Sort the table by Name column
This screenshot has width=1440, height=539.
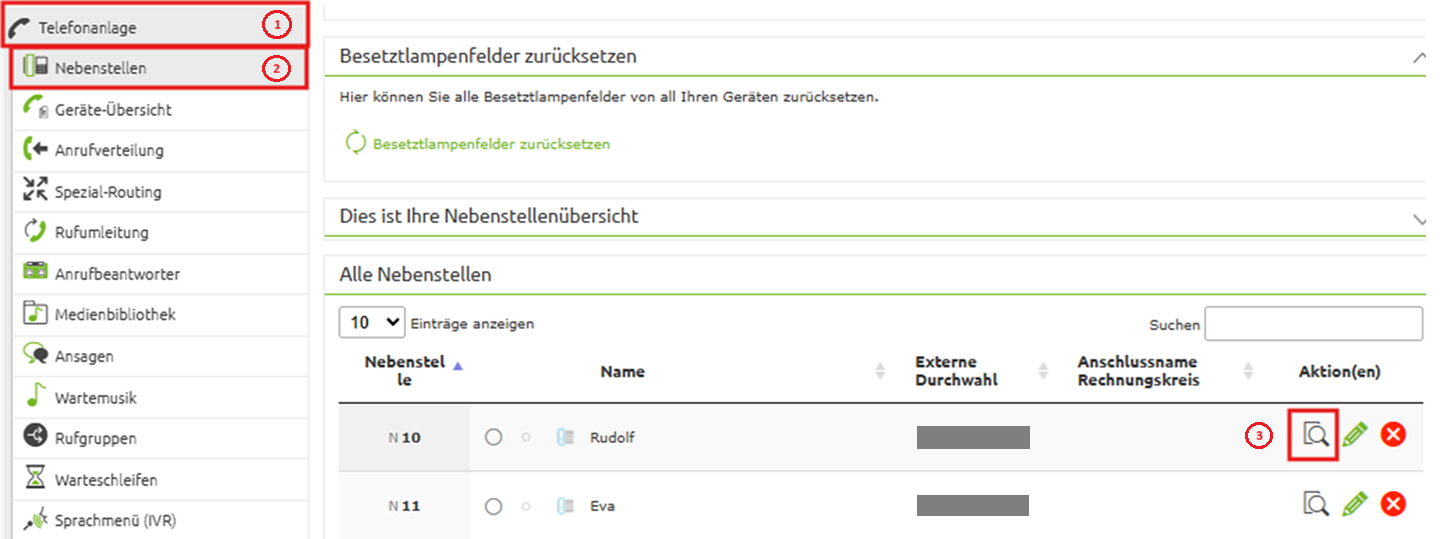(622, 372)
